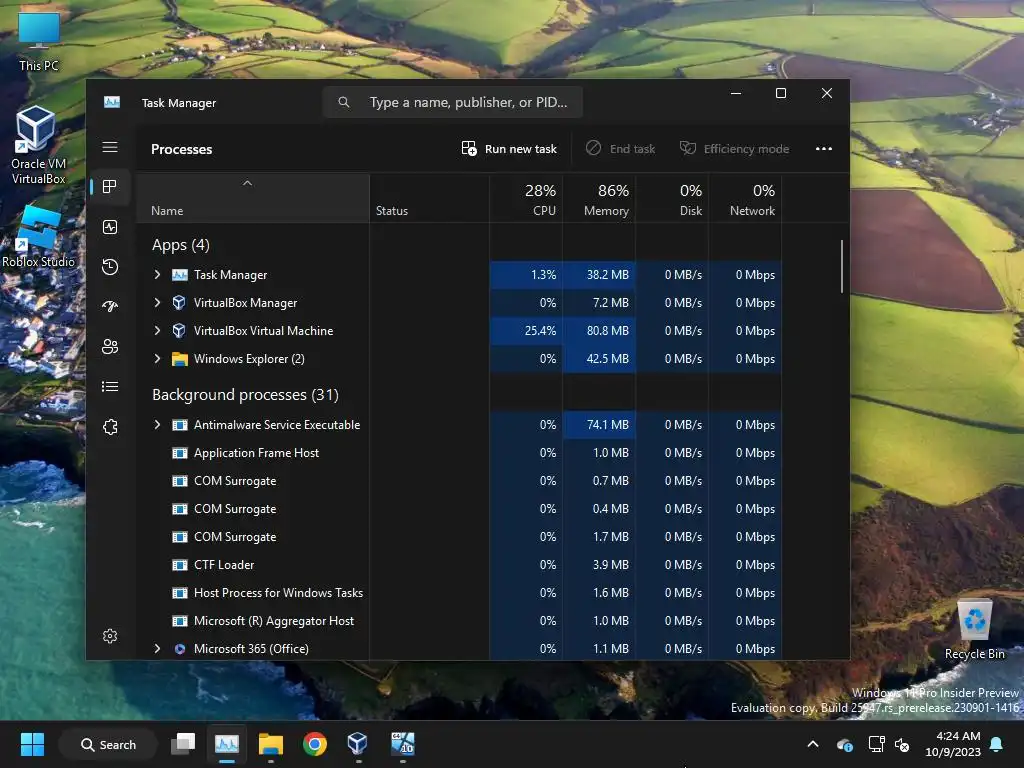Viewport: 1024px width, 768px height.
Task: Sort by the Network column header
Action: [x=746, y=199]
